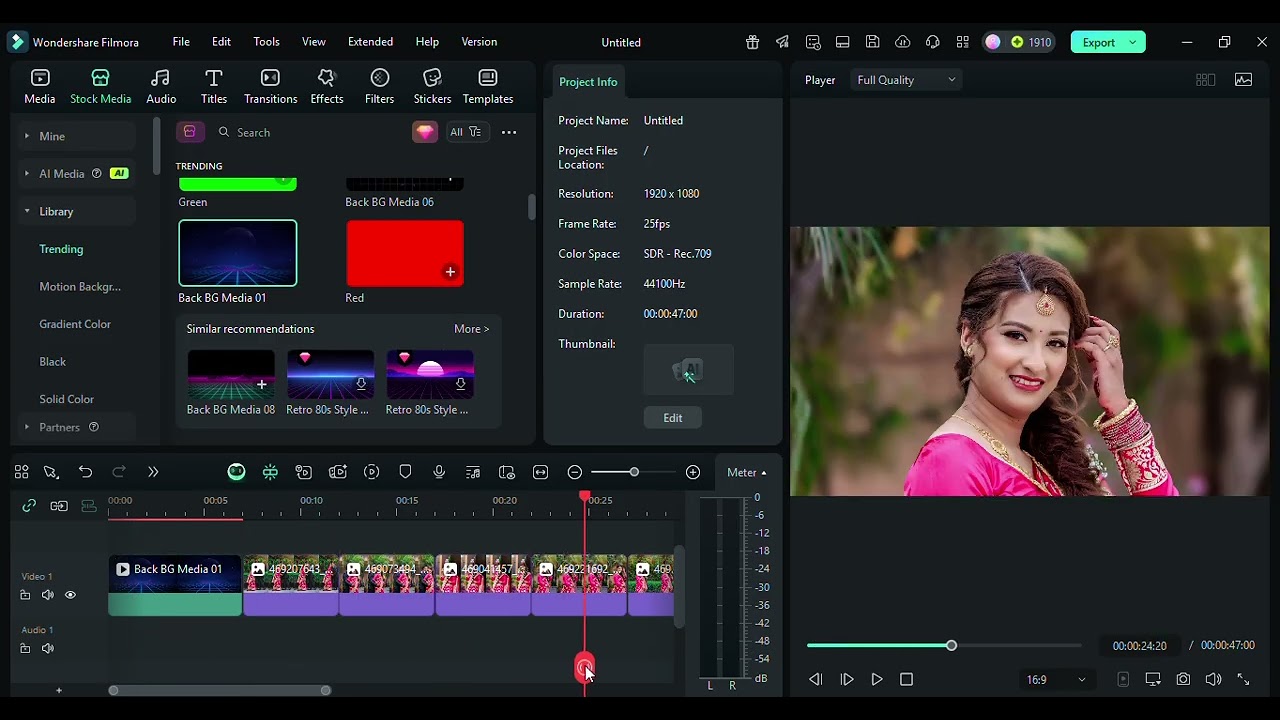Toggle Video 1 track visibility eye
1280x720 pixels.
coord(70,595)
